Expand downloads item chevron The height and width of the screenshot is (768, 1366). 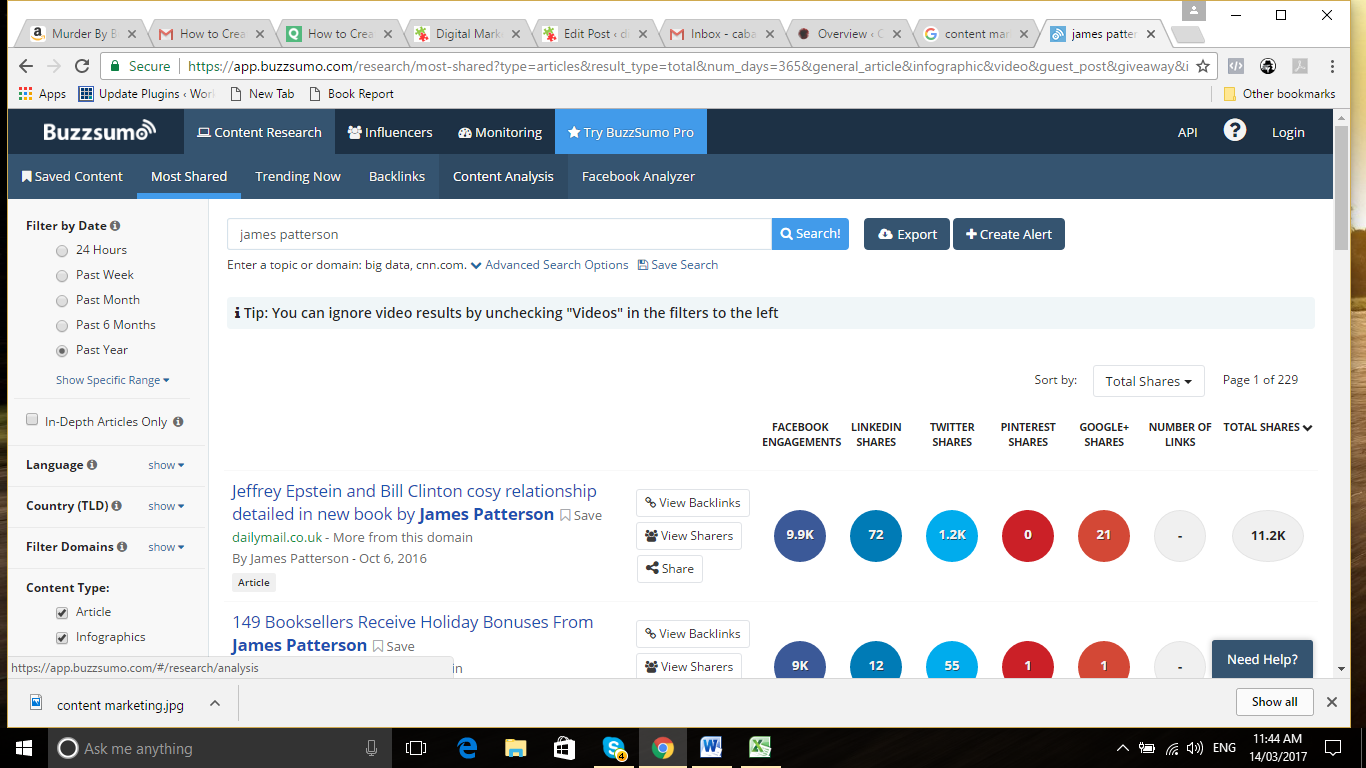(x=215, y=704)
